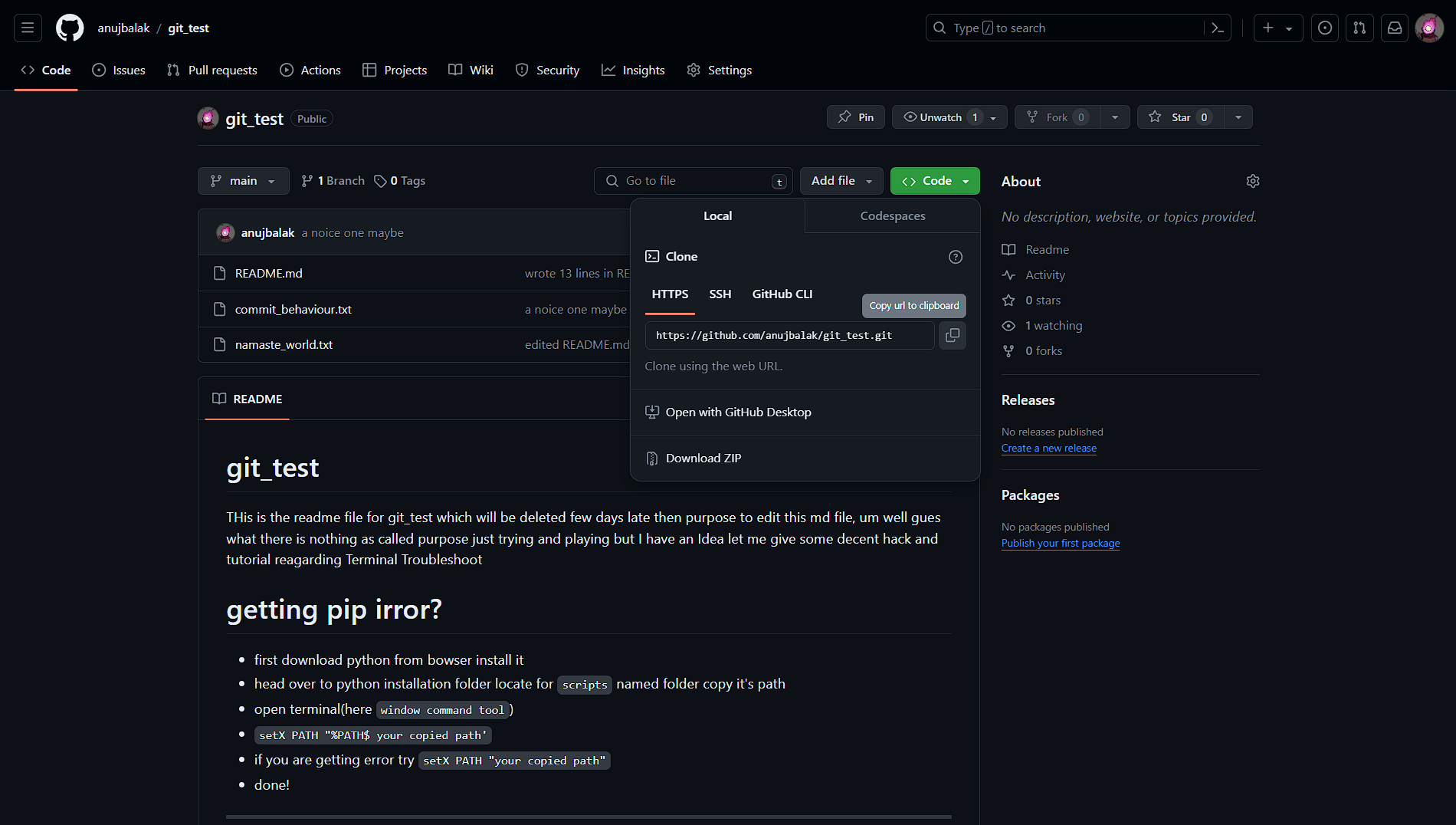Viewport: 1456px width, 825px height.
Task: Copy the HTTPS clone URL to clipboard
Action: [953, 335]
